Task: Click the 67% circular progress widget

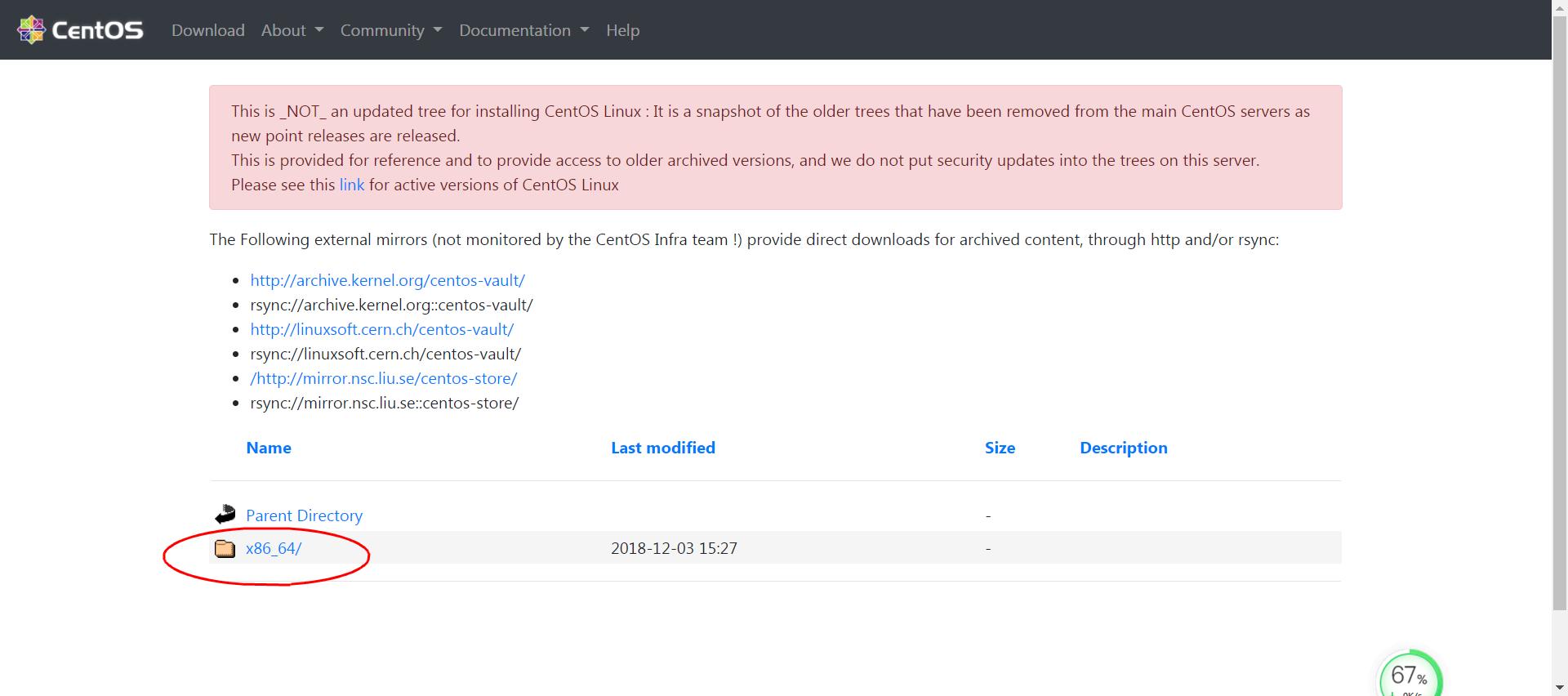Action: tap(1410, 676)
